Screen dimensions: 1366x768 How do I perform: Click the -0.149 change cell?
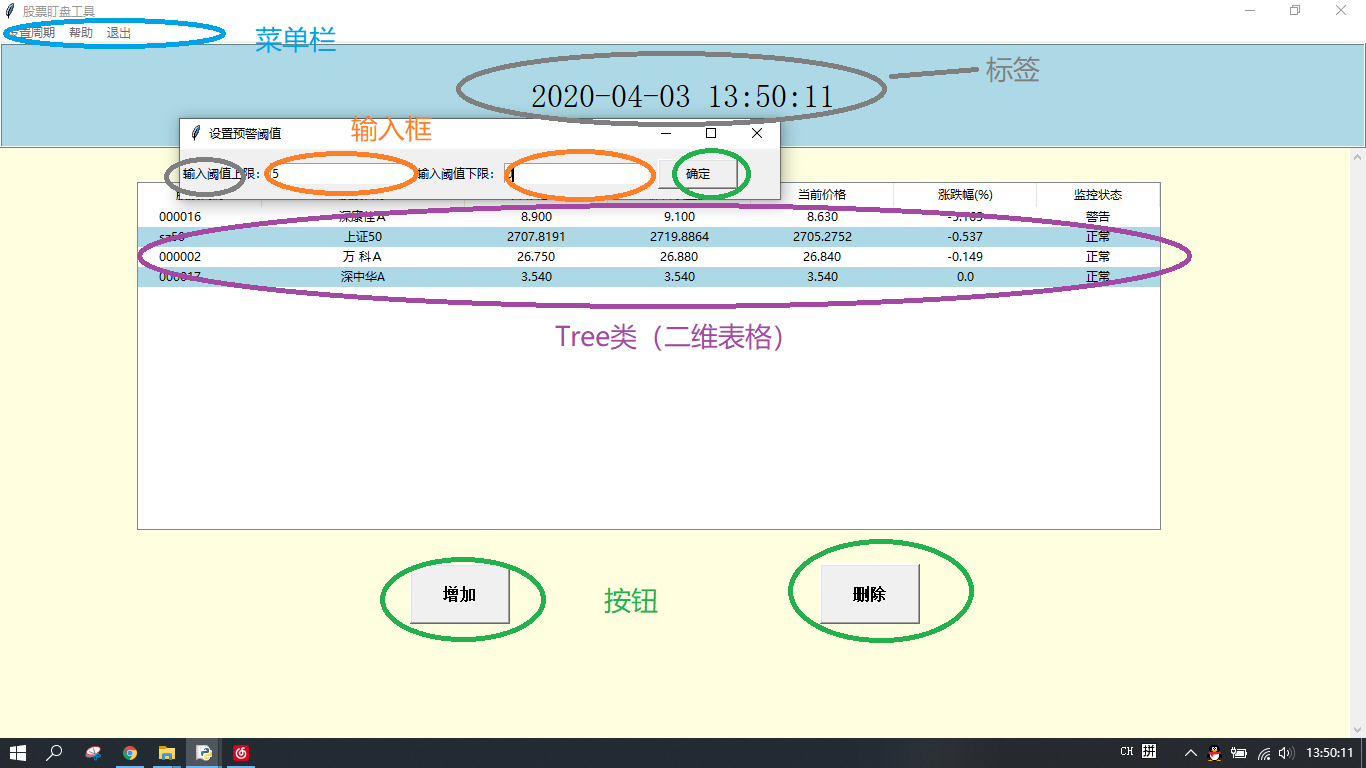[965, 257]
